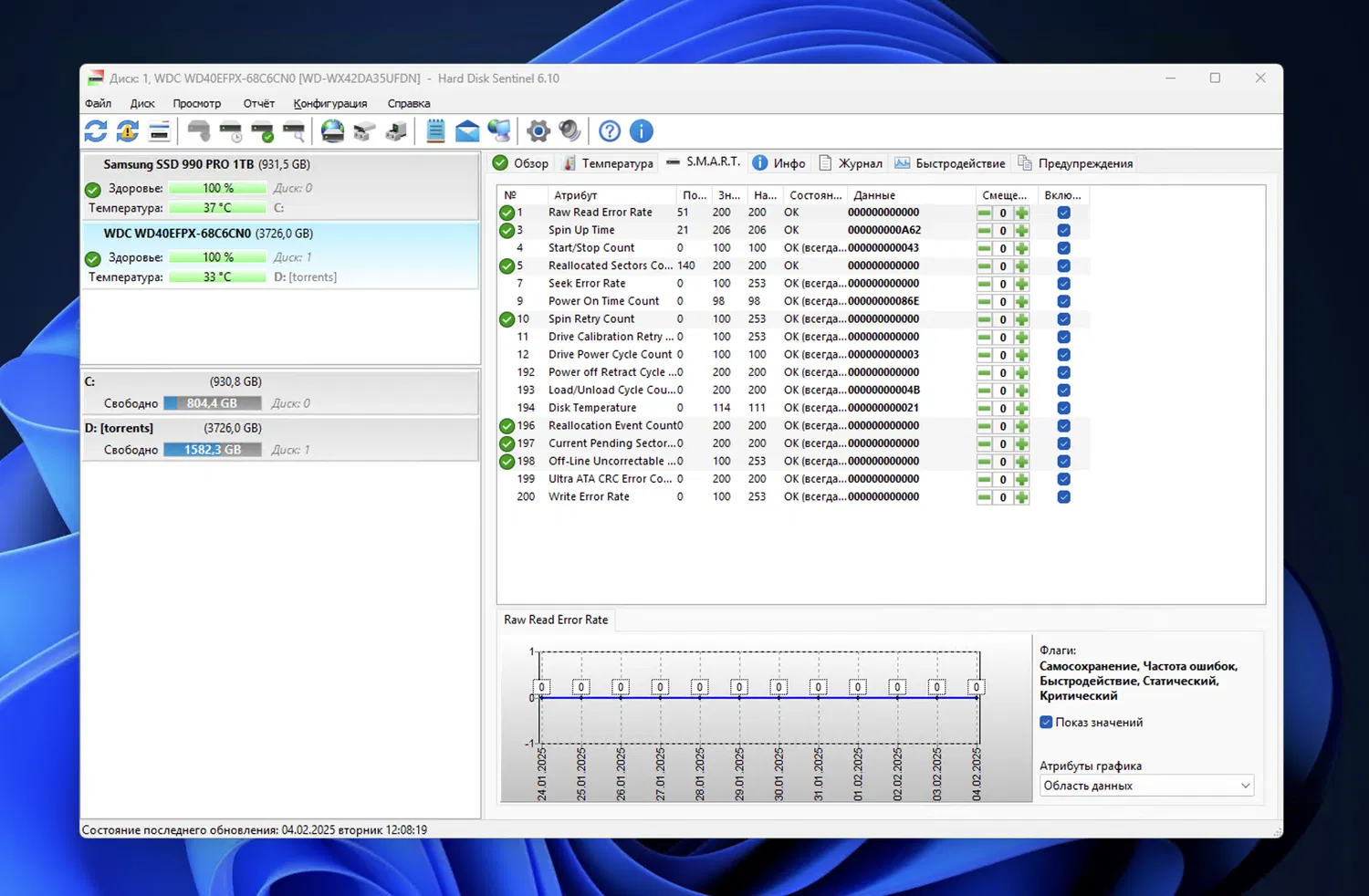1369x896 pixels.
Task: Click the disk with green checkmark test icon
Action: click(263, 131)
